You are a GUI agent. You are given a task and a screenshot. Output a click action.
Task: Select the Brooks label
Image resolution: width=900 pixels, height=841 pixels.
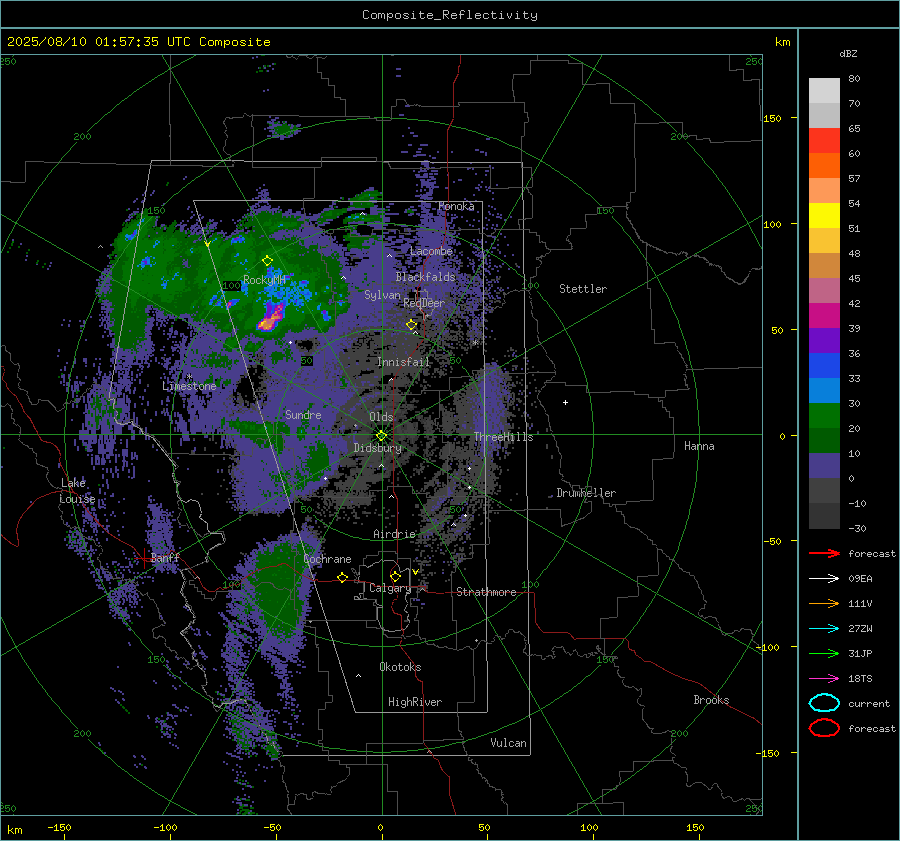(x=711, y=700)
